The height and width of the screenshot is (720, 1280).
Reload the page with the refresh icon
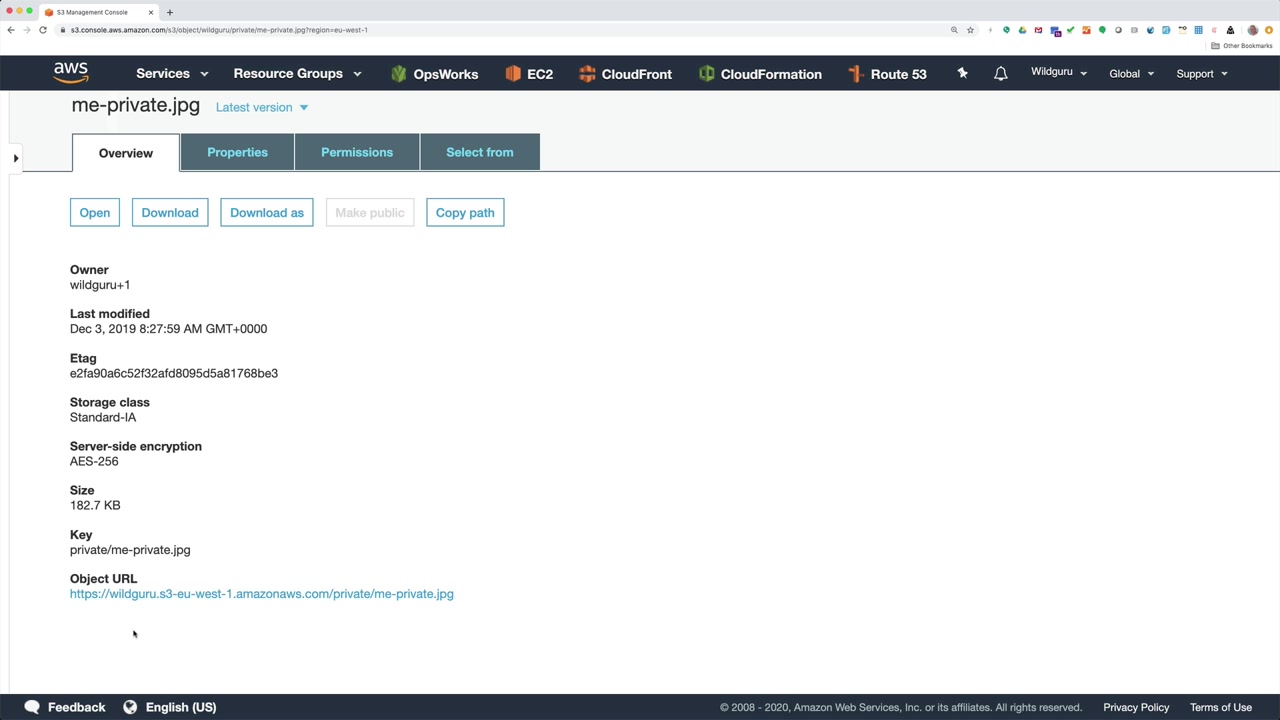43,30
